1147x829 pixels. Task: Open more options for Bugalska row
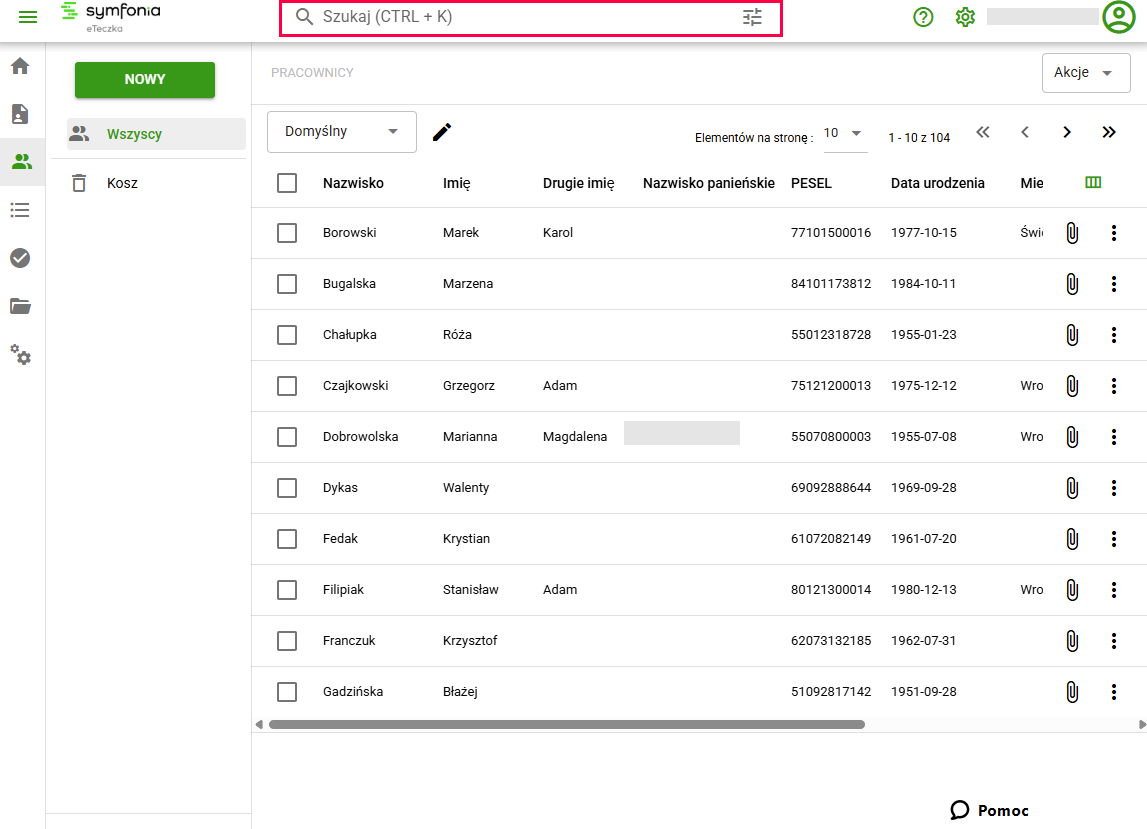(x=1113, y=284)
